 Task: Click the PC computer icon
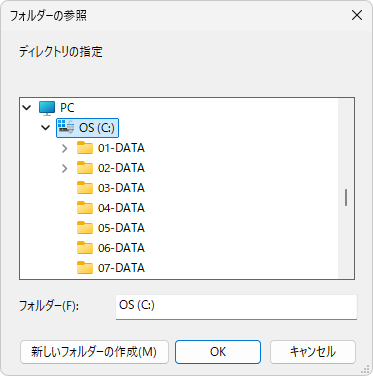pos(47,108)
